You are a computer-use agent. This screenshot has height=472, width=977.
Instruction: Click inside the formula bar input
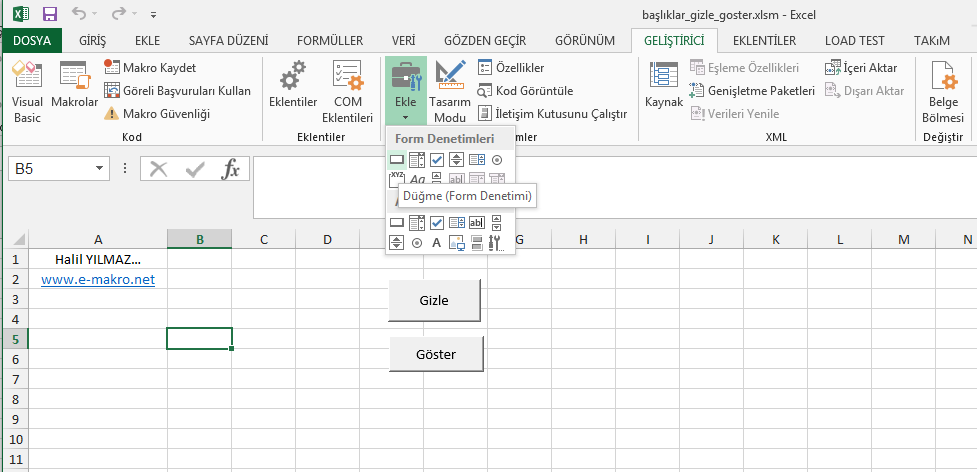pyautogui.click(x=600, y=186)
